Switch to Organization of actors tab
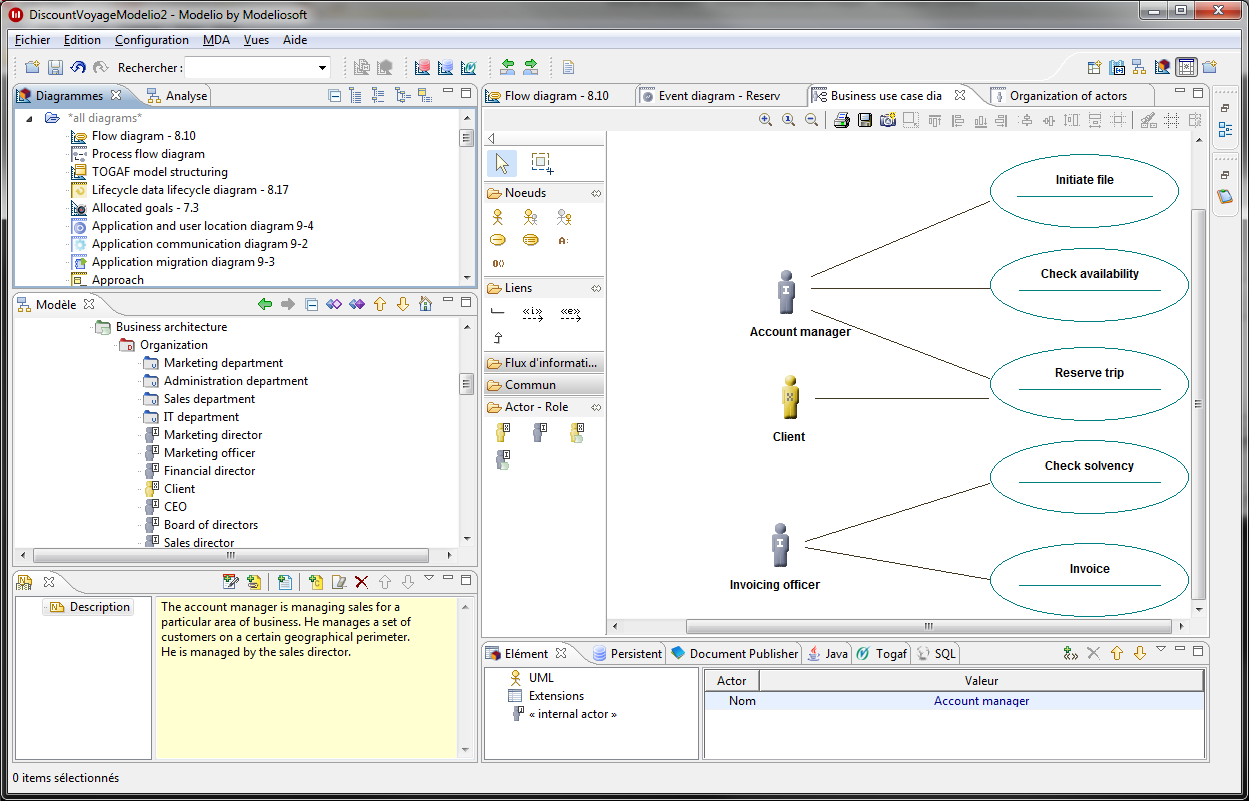 pos(1068,96)
